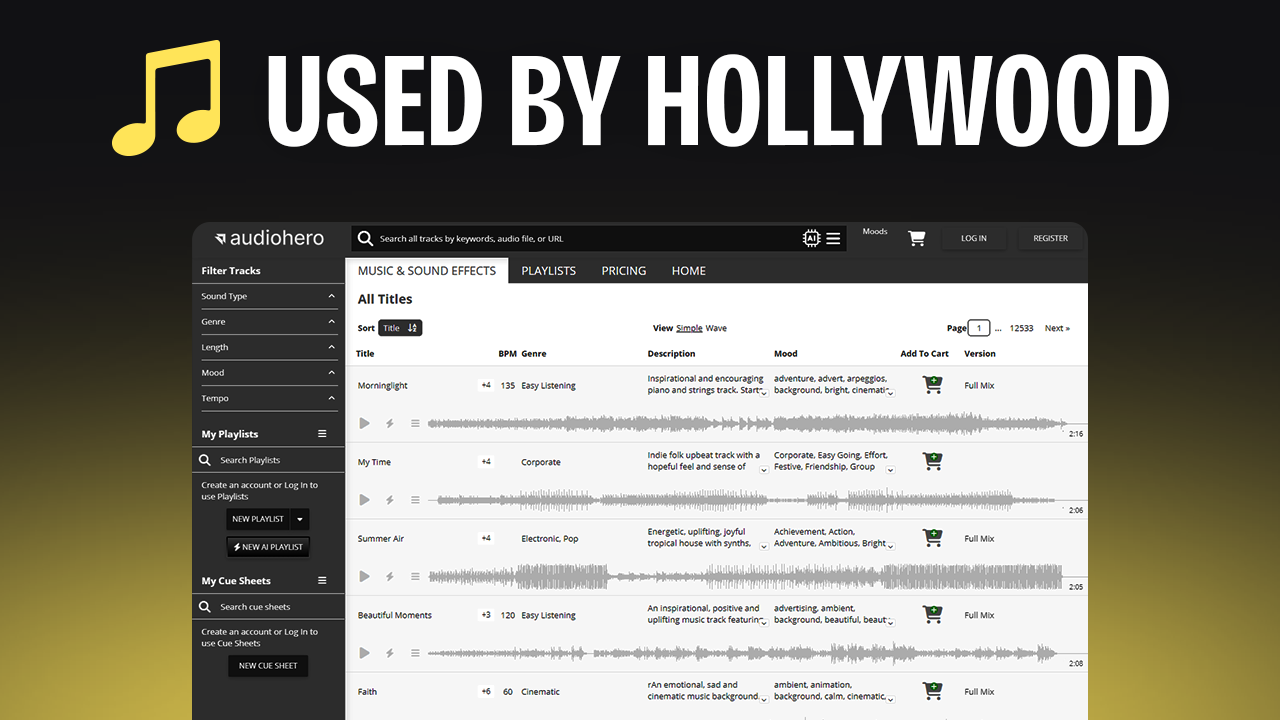Screen dimensions: 1280x720
Task: Add Summer Air to cart
Action: point(933,538)
